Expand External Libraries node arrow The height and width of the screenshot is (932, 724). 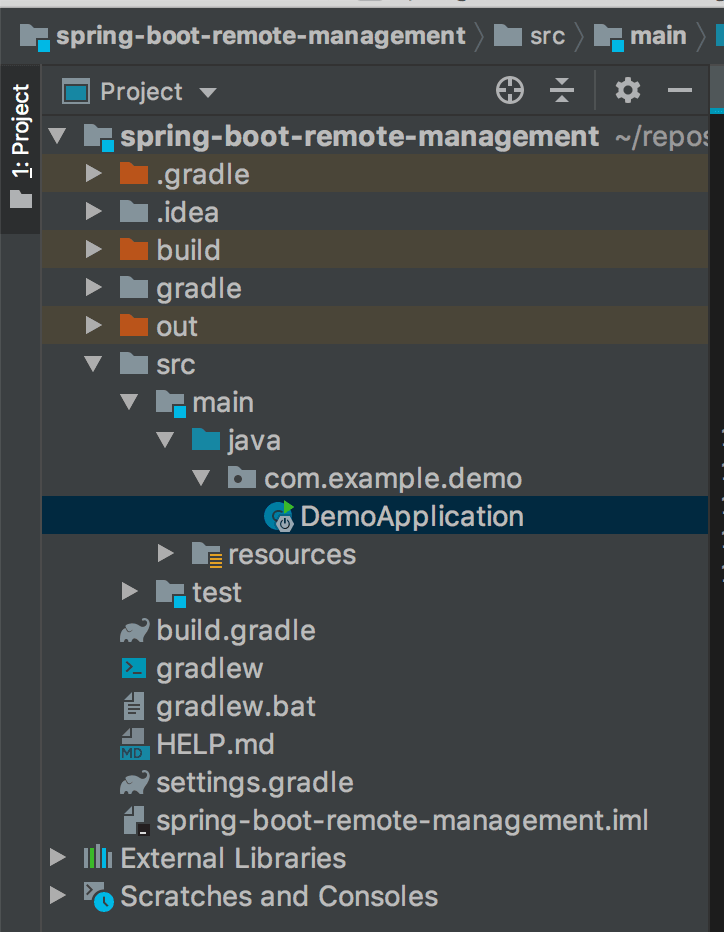coord(58,858)
